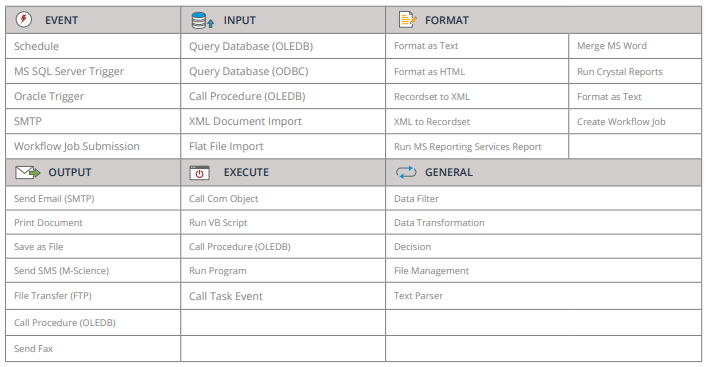707x367 pixels.
Task: Click the lightning bolt EVENT icon
Action: pyautogui.click(x=23, y=19)
